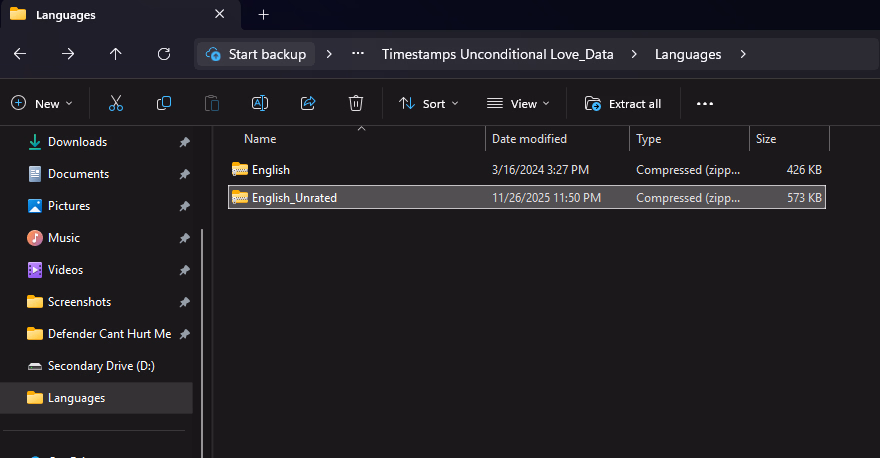The image size is (880, 458).
Task: Click the Extract all button
Action: 623,103
